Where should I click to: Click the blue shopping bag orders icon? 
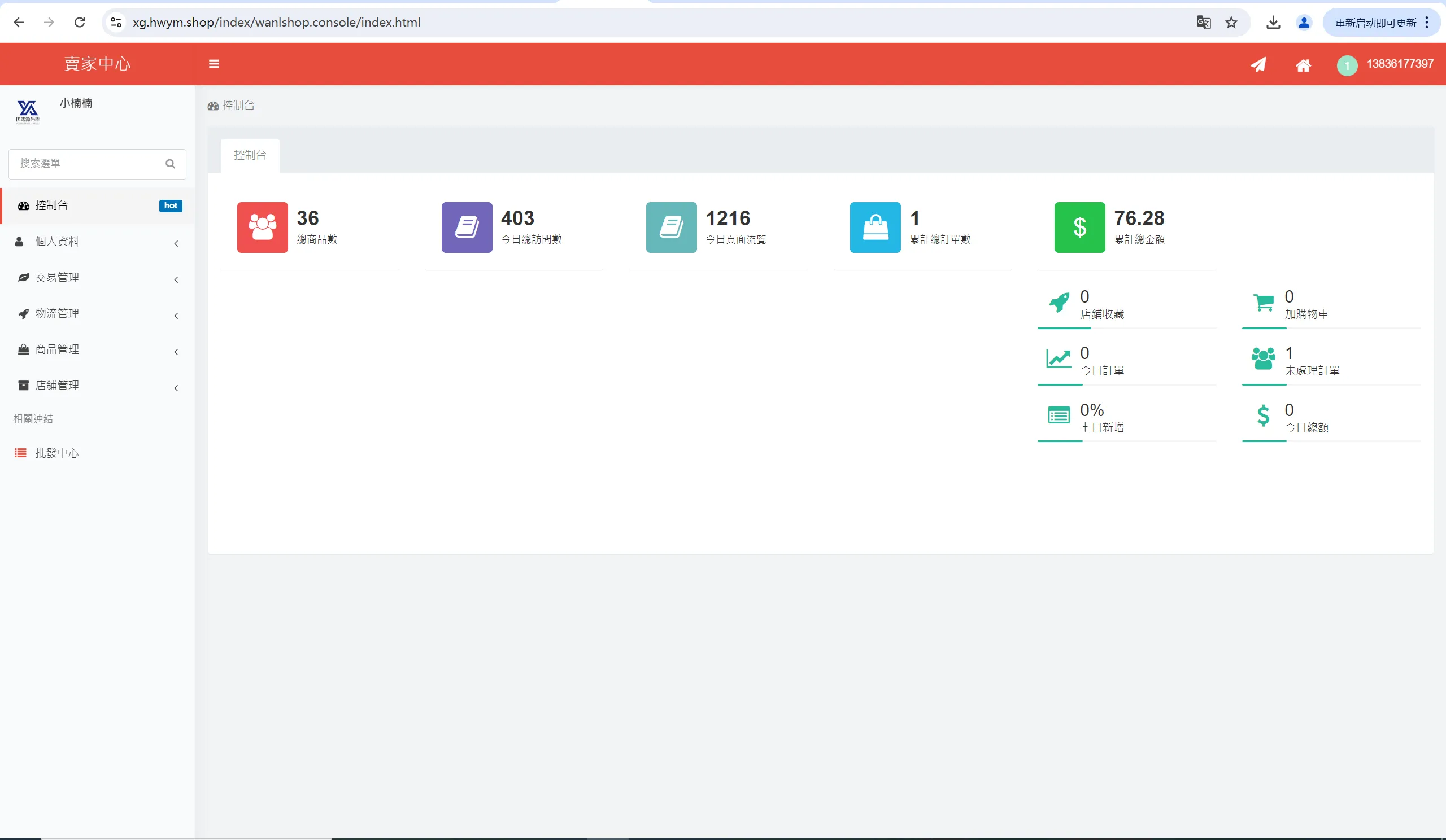tap(875, 227)
